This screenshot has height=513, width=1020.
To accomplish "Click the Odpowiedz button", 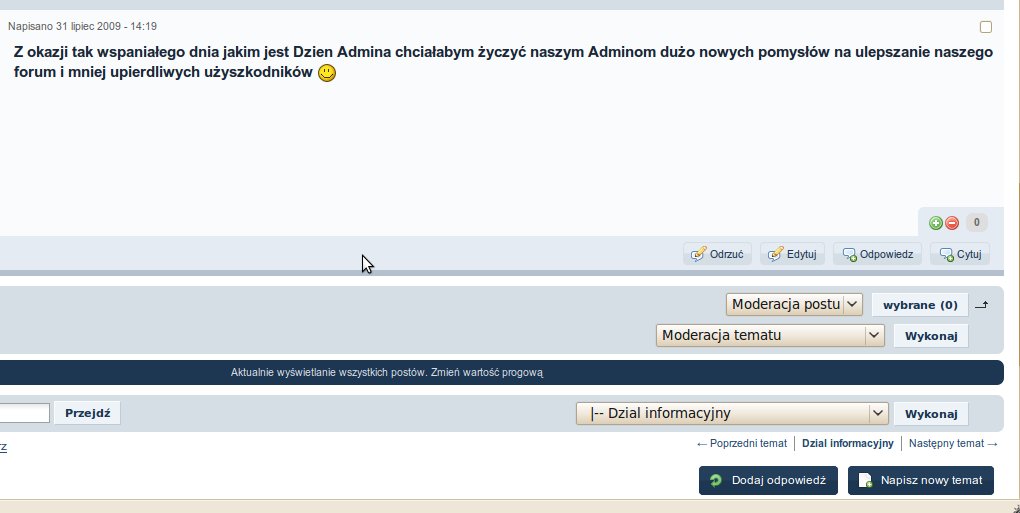I will tap(878, 254).
